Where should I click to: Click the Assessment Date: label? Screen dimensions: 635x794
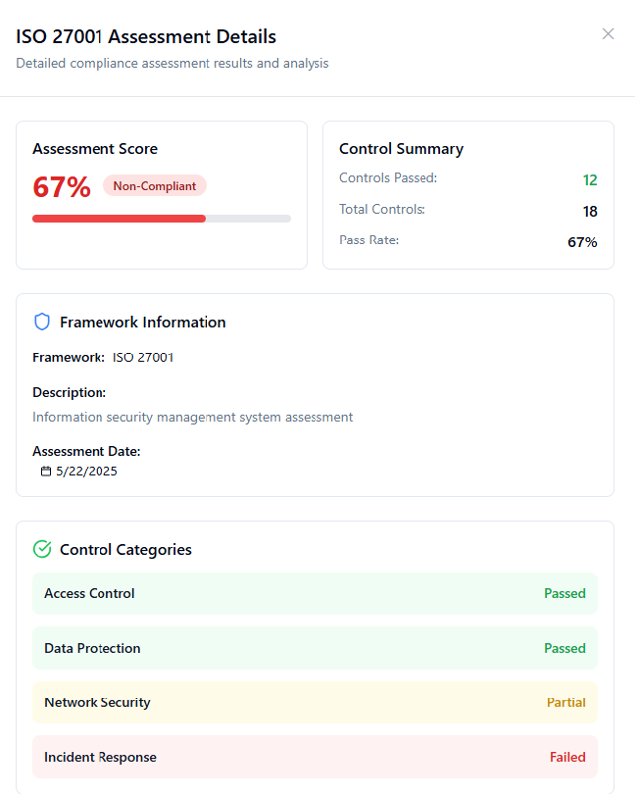click(x=86, y=451)
